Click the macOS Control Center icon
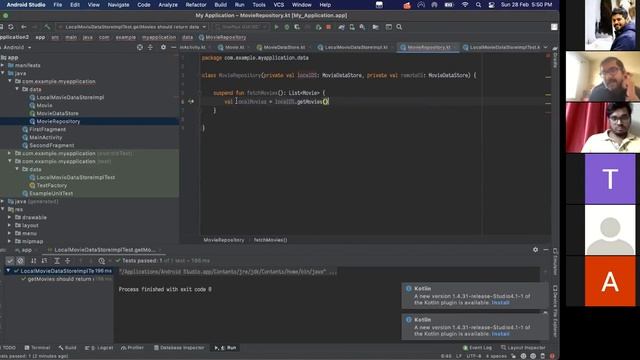This screenshot has width=640, height=360. [x=491, y=5]
